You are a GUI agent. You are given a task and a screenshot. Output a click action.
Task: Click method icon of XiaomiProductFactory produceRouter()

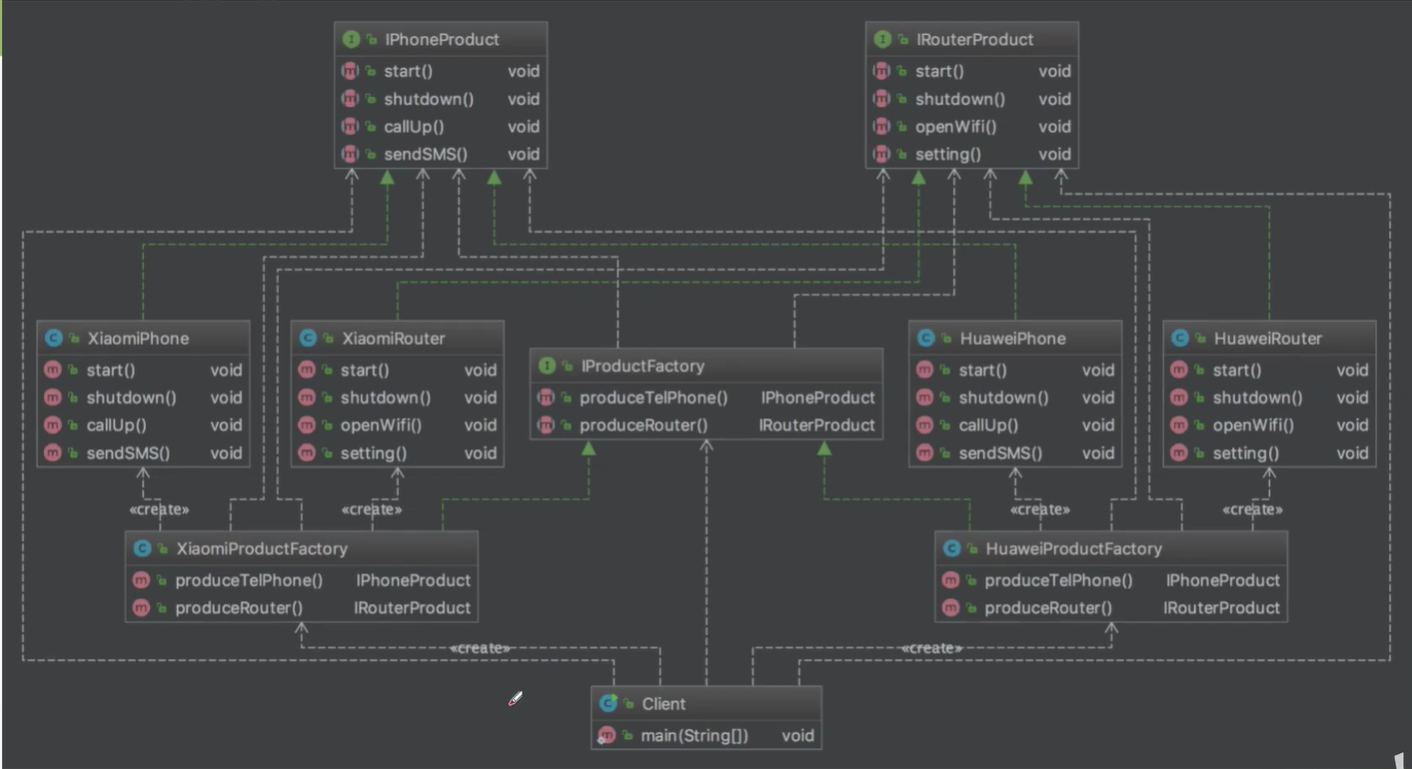tap(141, 608)
